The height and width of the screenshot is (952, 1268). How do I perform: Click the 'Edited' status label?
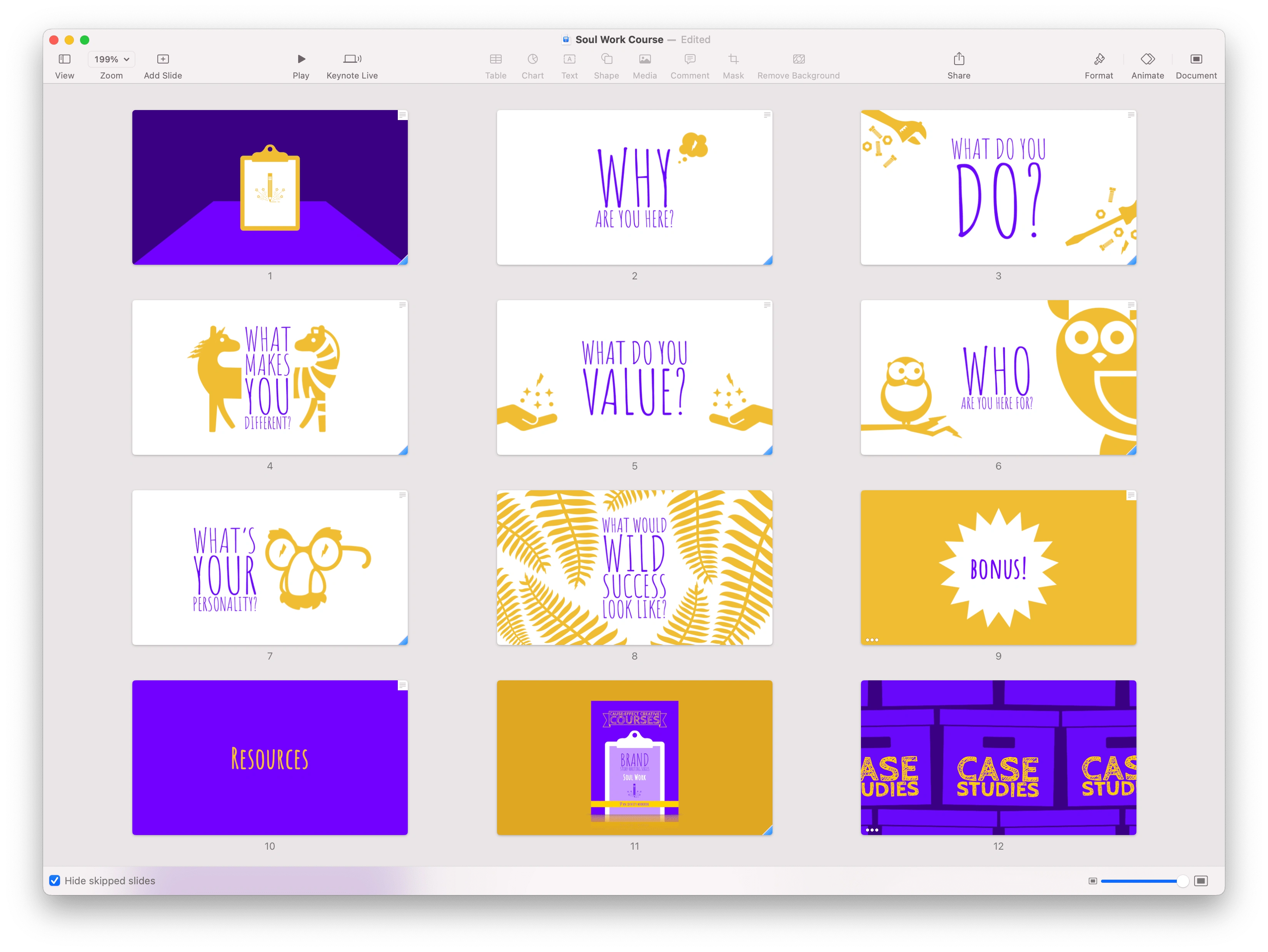(695, 40)
